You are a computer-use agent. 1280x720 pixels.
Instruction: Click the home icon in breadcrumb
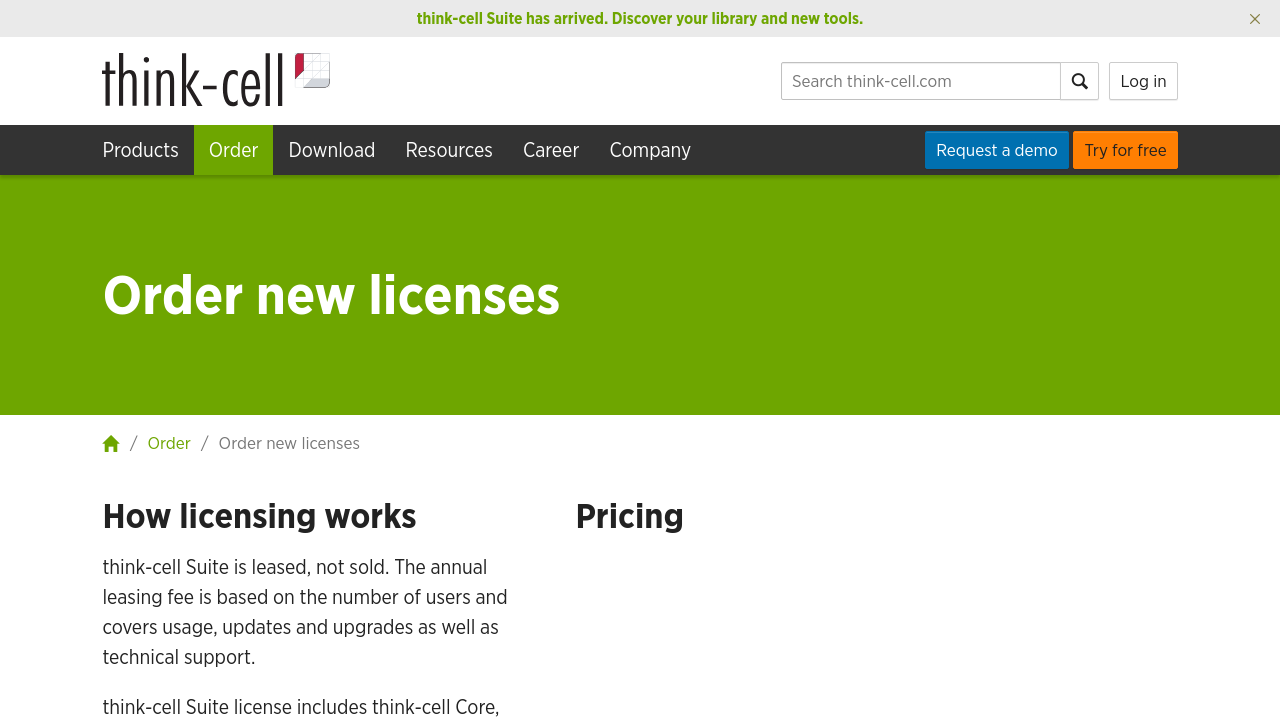point(111,444)
